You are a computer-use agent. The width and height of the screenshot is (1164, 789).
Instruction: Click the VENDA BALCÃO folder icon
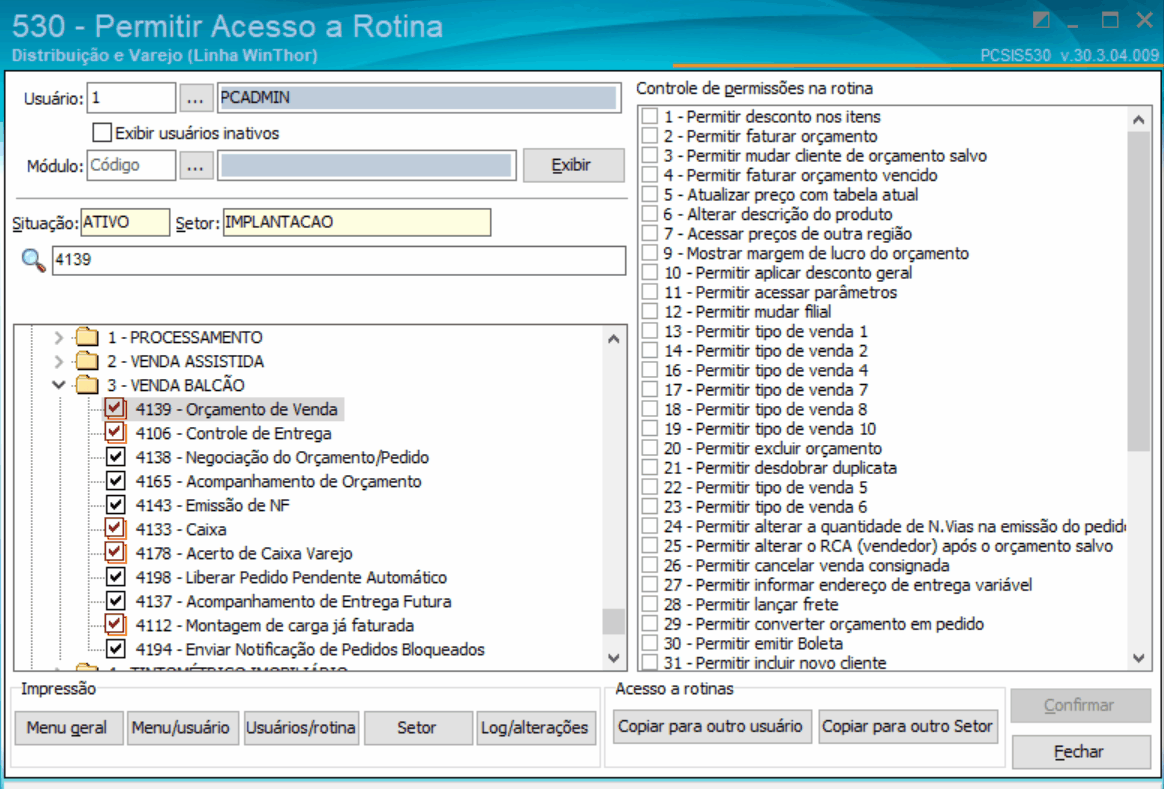(x=87, y=384)
